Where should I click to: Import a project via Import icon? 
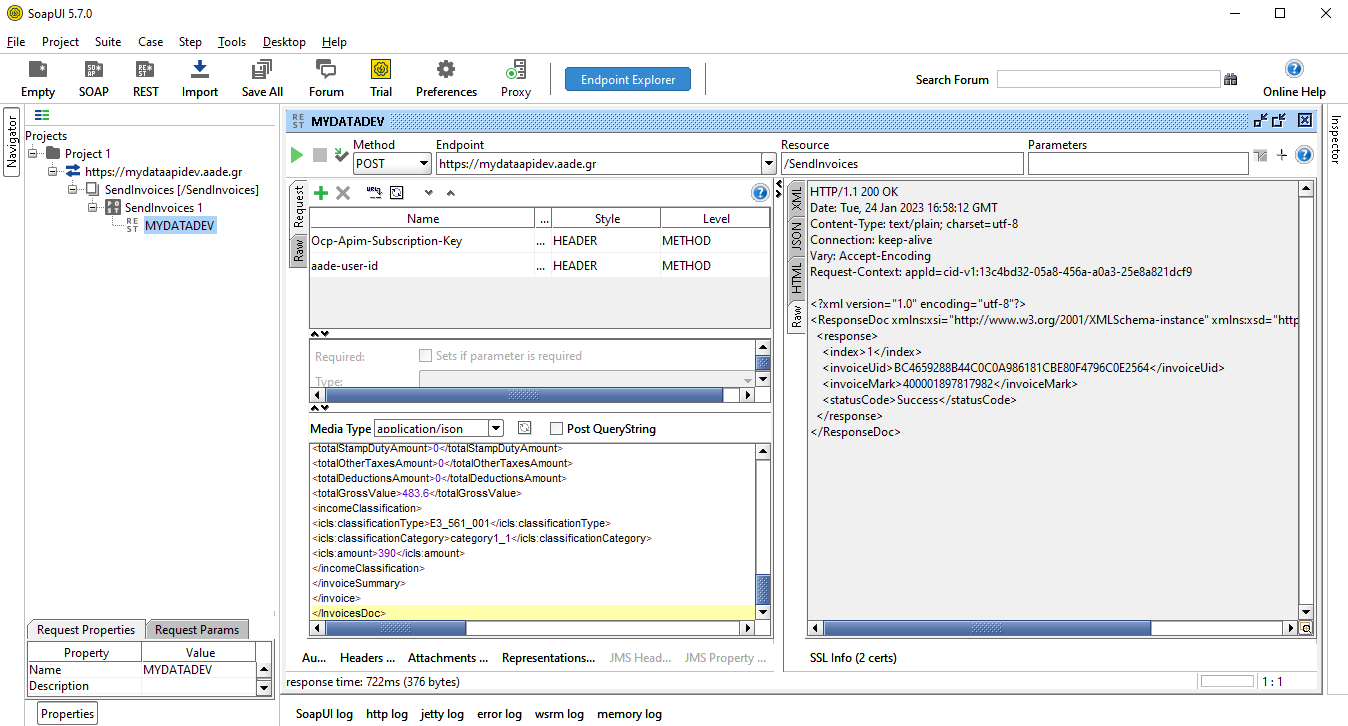coord(200,78)
